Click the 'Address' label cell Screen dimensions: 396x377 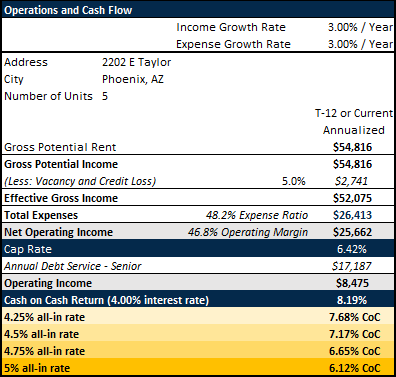(x=26, y=62)
